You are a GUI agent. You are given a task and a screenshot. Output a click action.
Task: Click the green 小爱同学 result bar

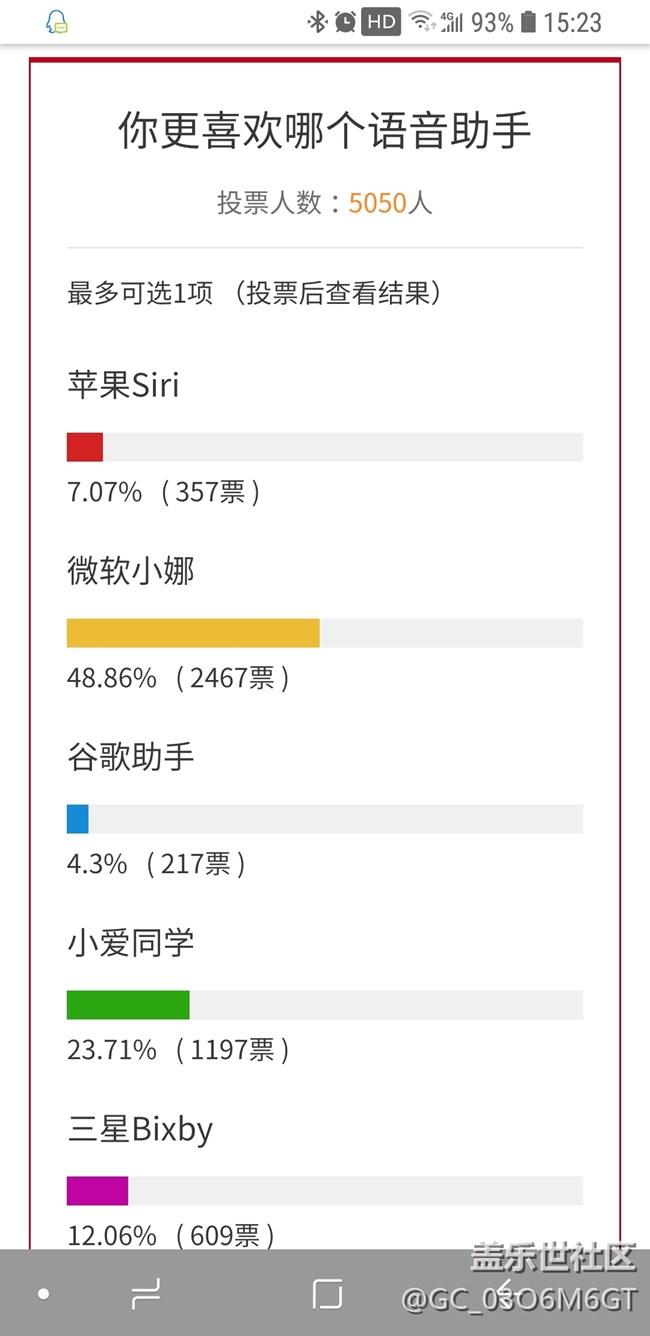pos(128,1005)
